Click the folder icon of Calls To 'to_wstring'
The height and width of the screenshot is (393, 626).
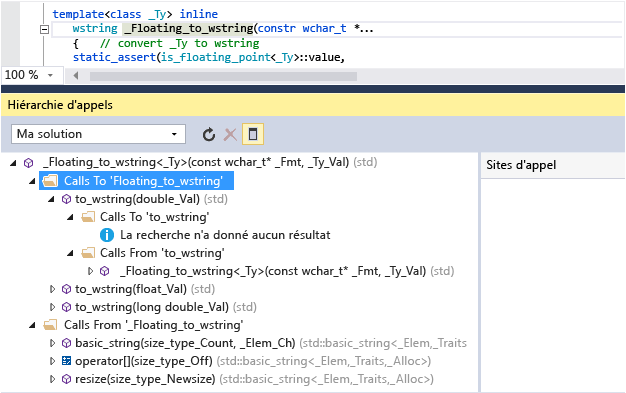(88, 217)
